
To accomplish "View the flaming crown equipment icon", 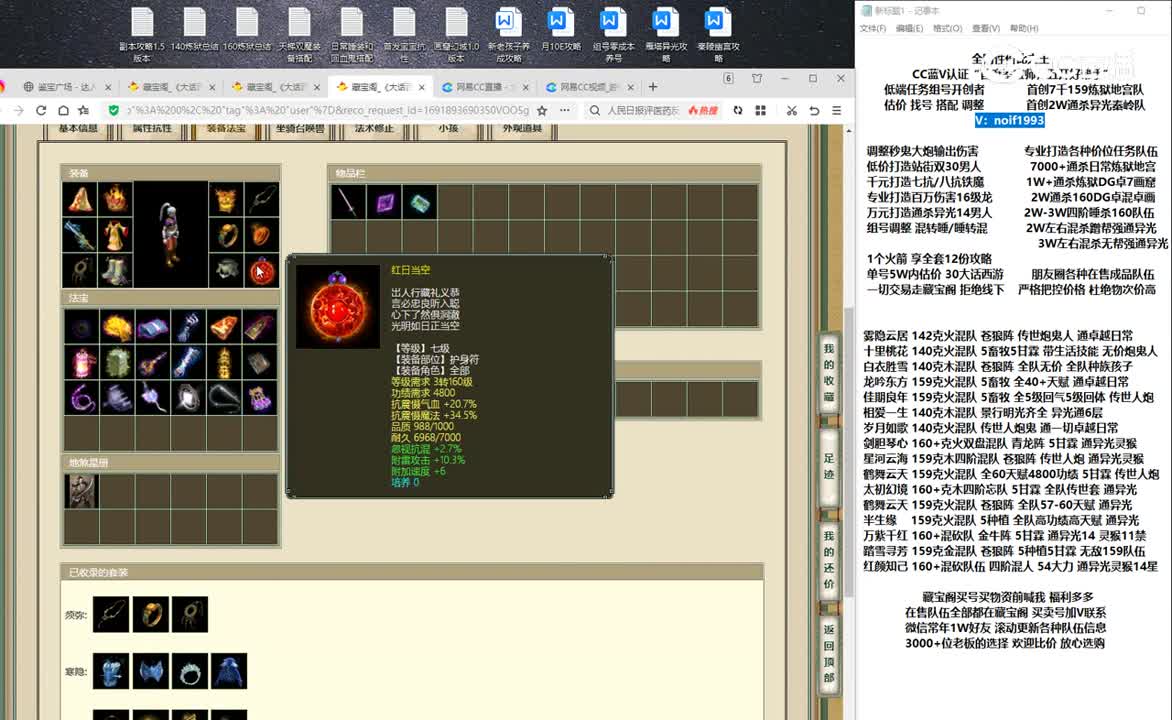I will [116, 199].
